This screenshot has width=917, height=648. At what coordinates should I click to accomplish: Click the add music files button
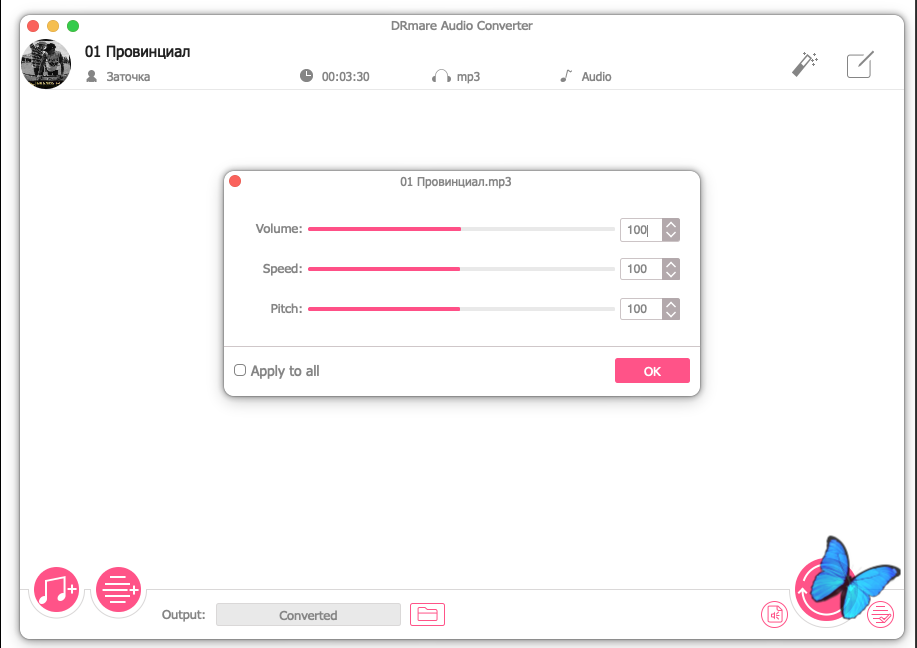point(56,590)
